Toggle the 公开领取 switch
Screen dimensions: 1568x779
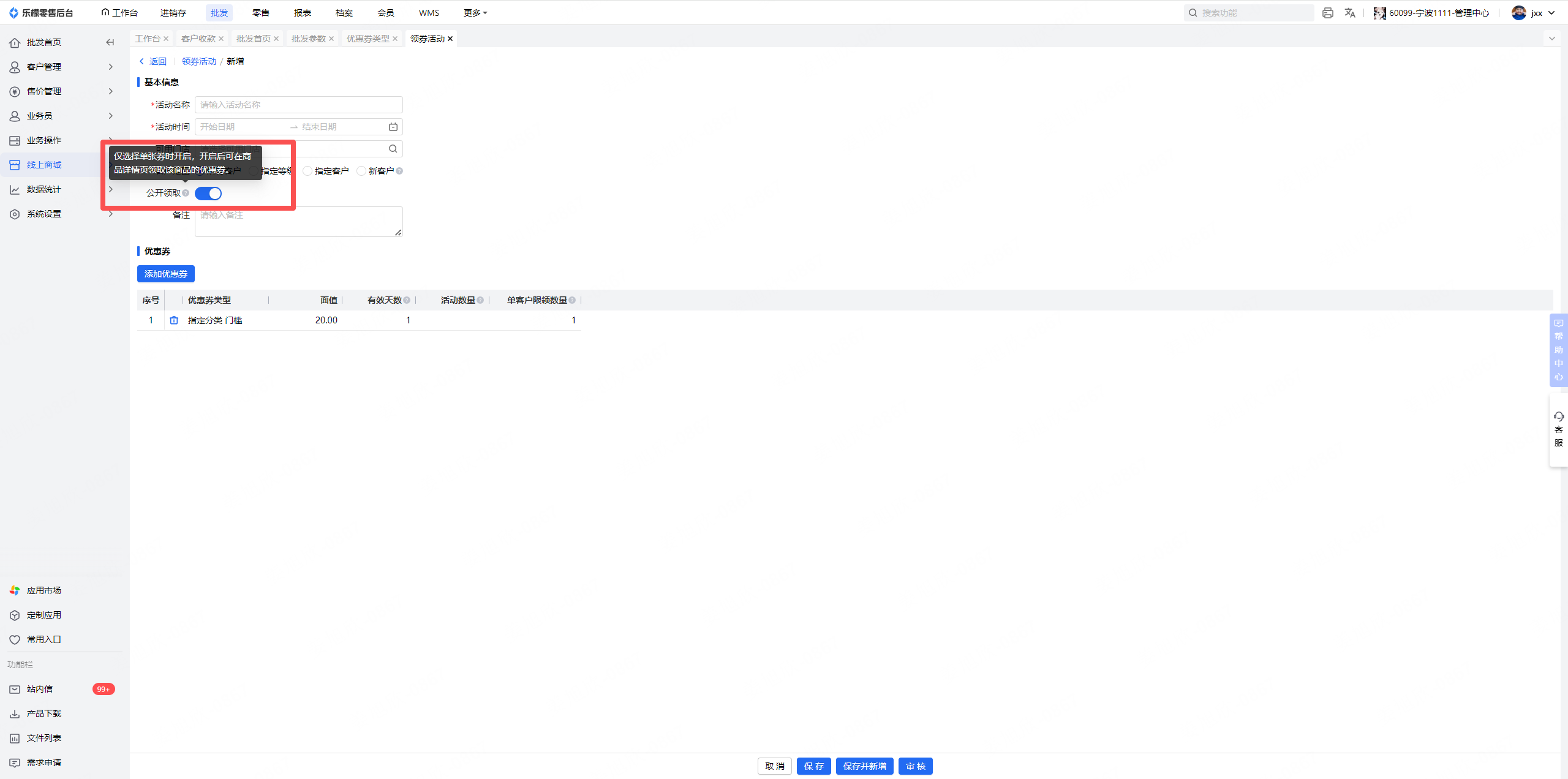point(208,194)
